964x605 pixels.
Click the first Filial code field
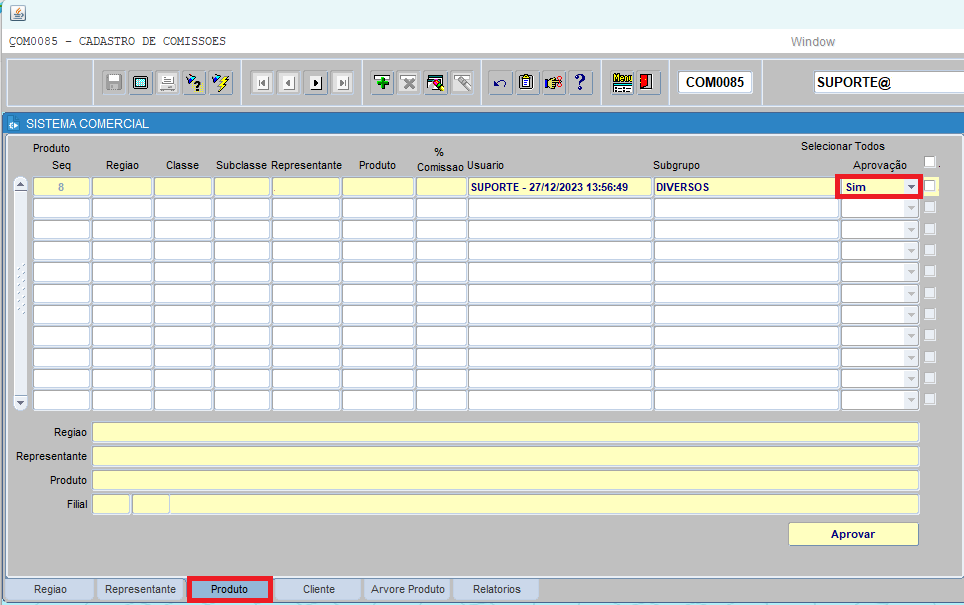(x=111, y=504)
